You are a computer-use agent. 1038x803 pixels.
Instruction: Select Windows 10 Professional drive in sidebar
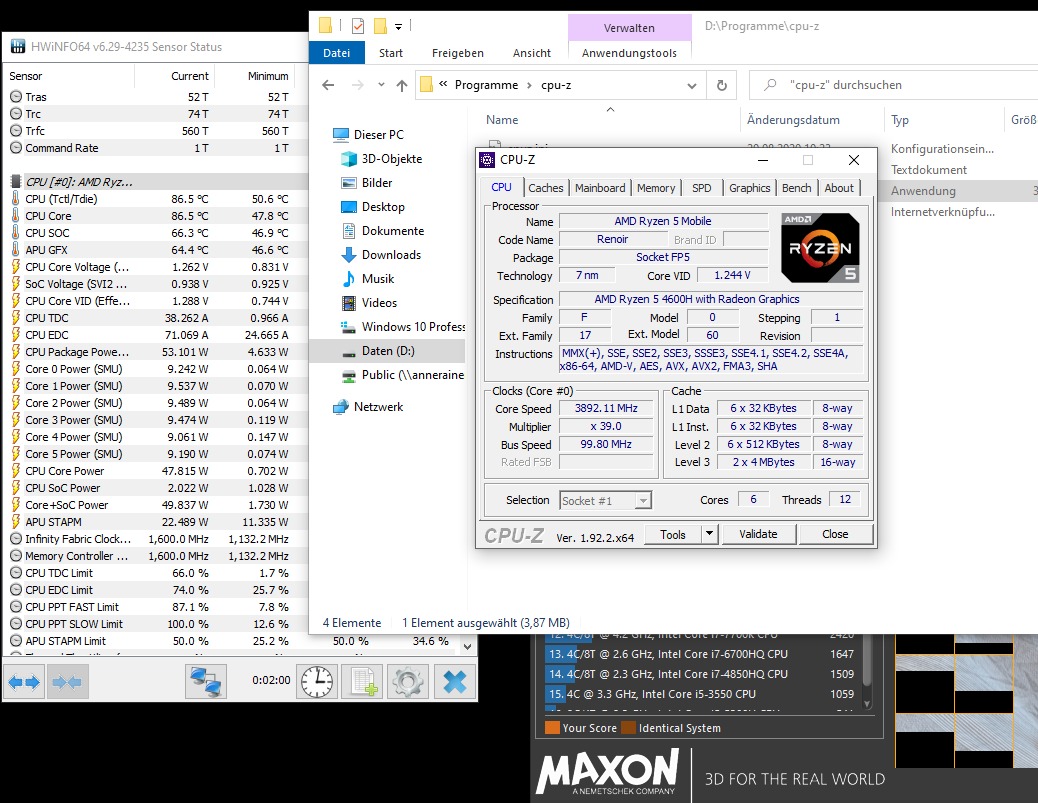402,326
